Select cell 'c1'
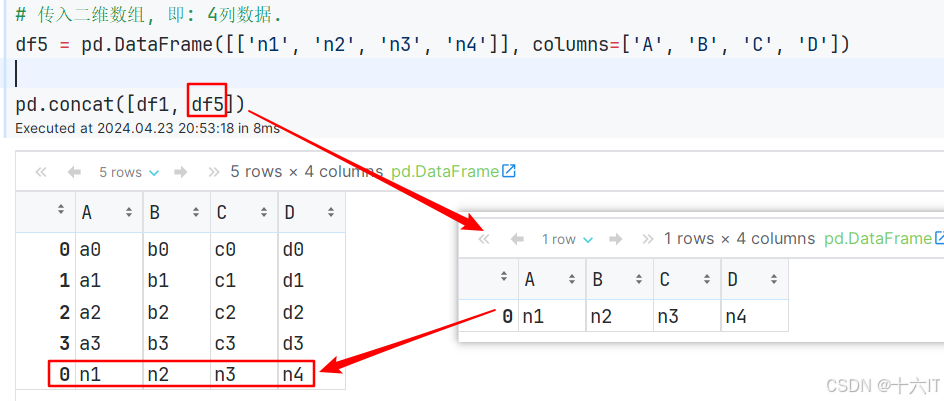 click(244, 281)
